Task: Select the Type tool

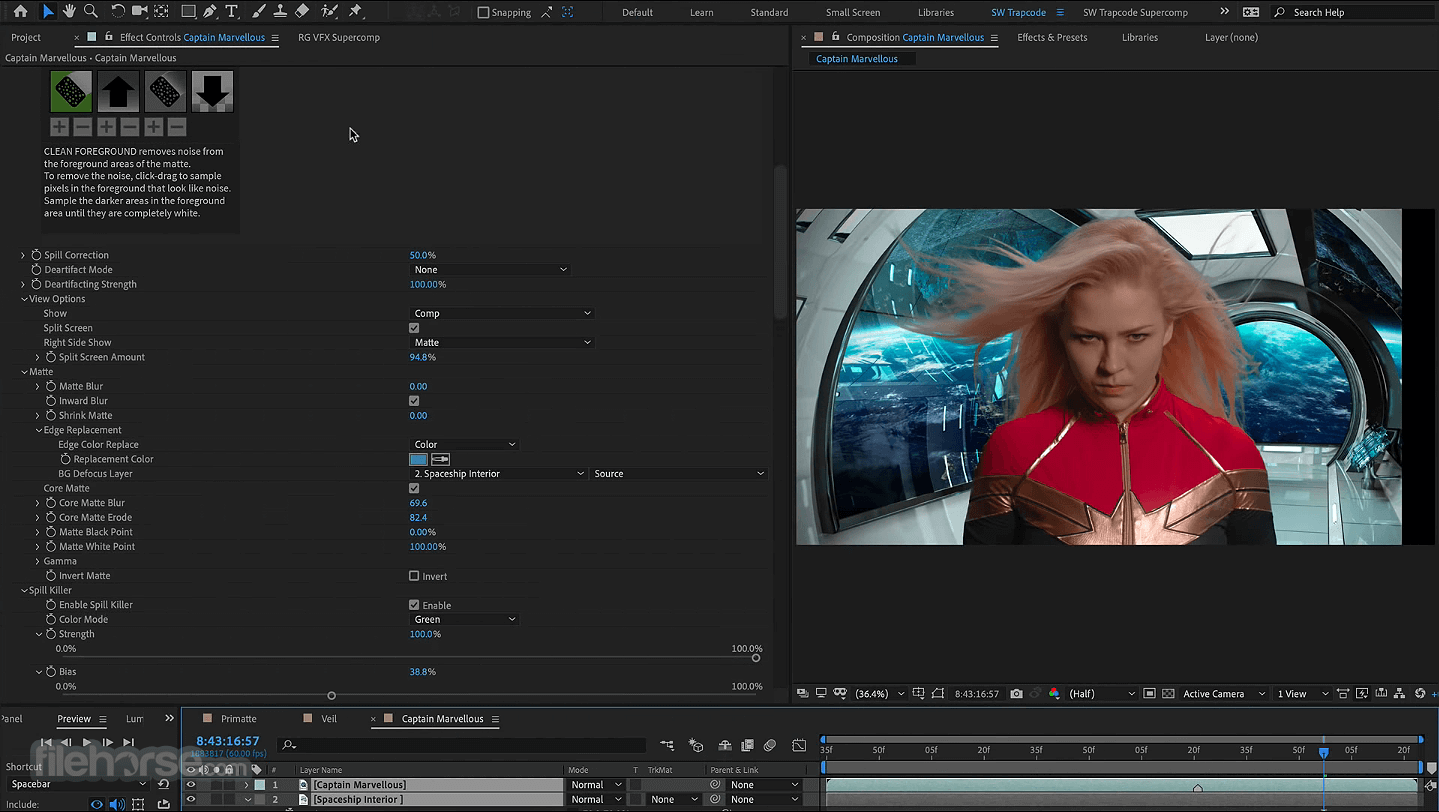Action: pyautogui.click(x=232, y=12)
